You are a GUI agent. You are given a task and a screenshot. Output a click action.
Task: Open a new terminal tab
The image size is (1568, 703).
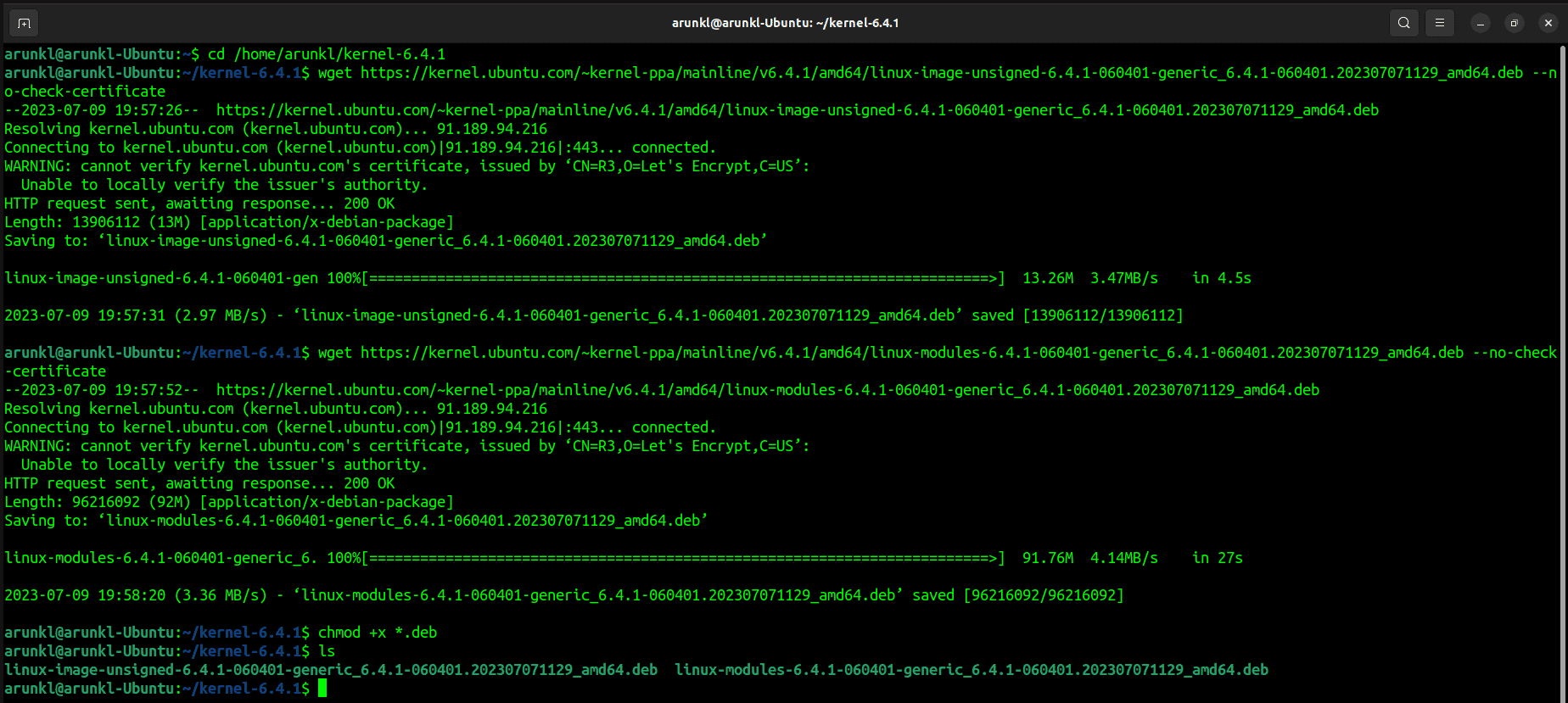pos(24,23)
